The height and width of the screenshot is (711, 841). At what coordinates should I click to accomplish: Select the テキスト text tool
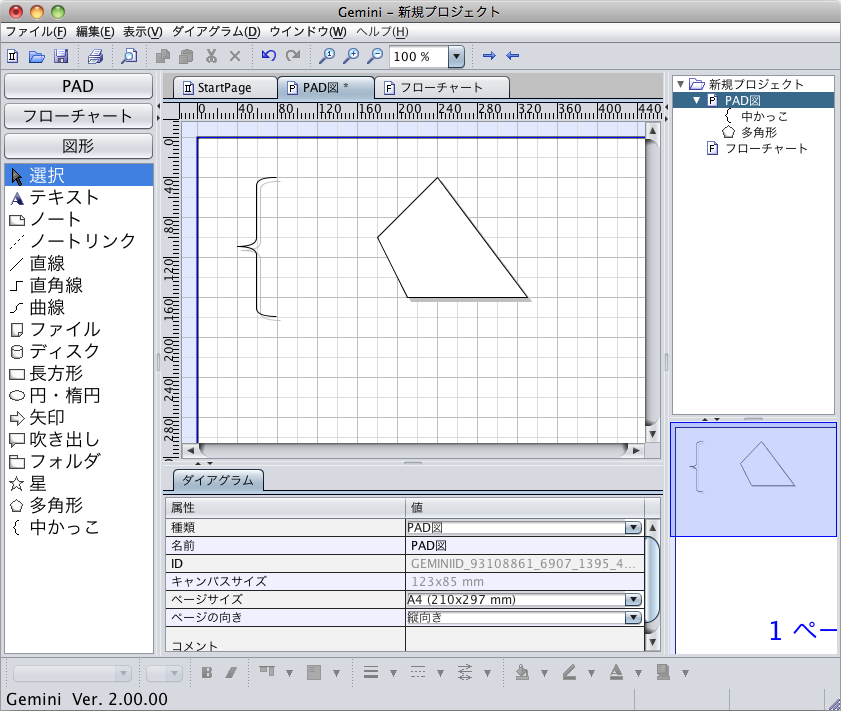tap(79, 197)
